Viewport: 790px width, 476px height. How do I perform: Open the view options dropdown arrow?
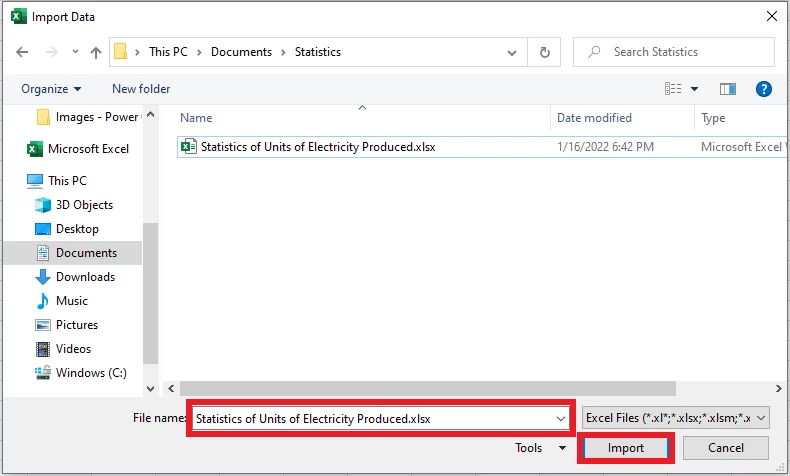(694, 89)
